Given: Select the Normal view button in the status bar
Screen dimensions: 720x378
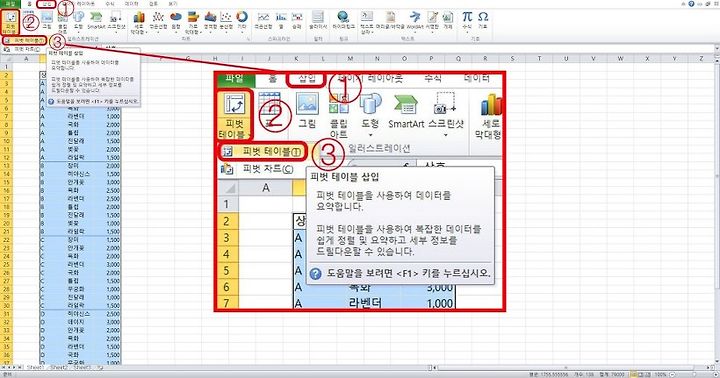Looking at the screenshot, I should pos(634,374).
